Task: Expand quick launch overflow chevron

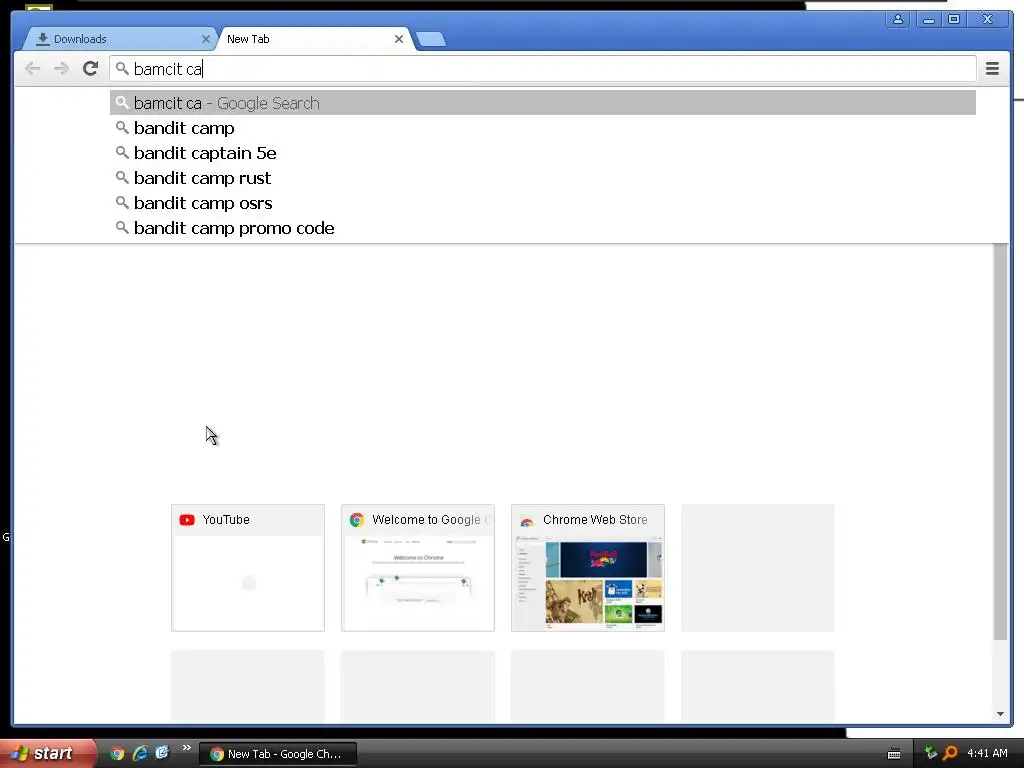Action: (187, 748)
